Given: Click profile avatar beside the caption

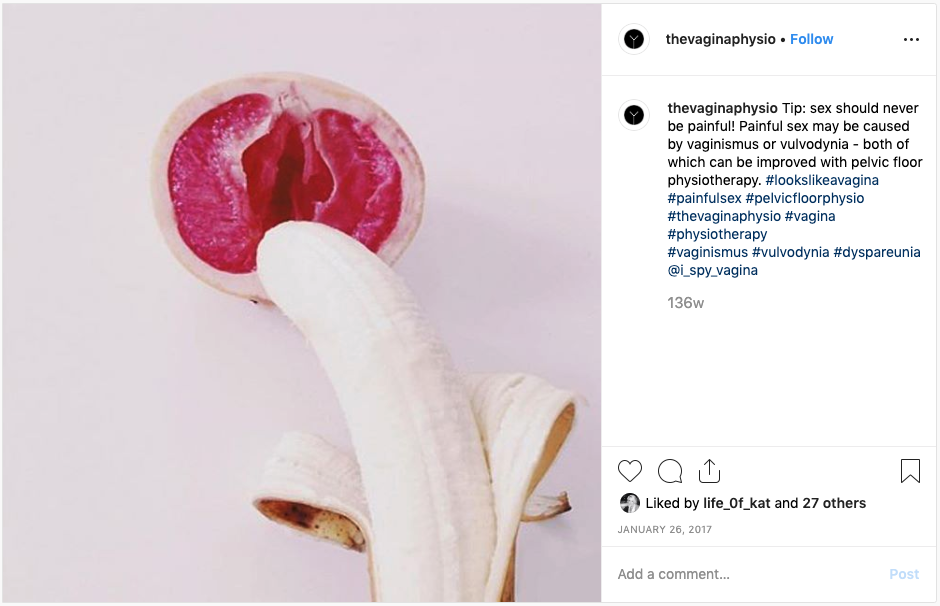Looking at the screenshot, I should pos(634,115).
